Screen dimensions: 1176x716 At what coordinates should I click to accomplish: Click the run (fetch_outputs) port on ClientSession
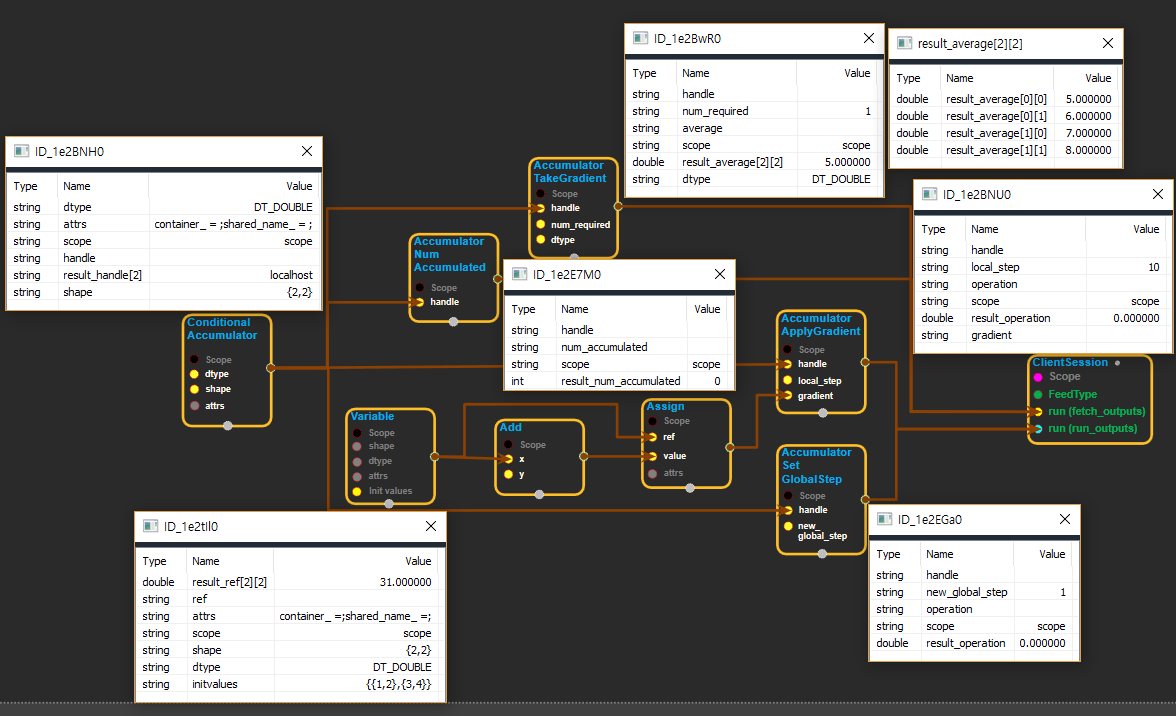(x=1038, y=411)
